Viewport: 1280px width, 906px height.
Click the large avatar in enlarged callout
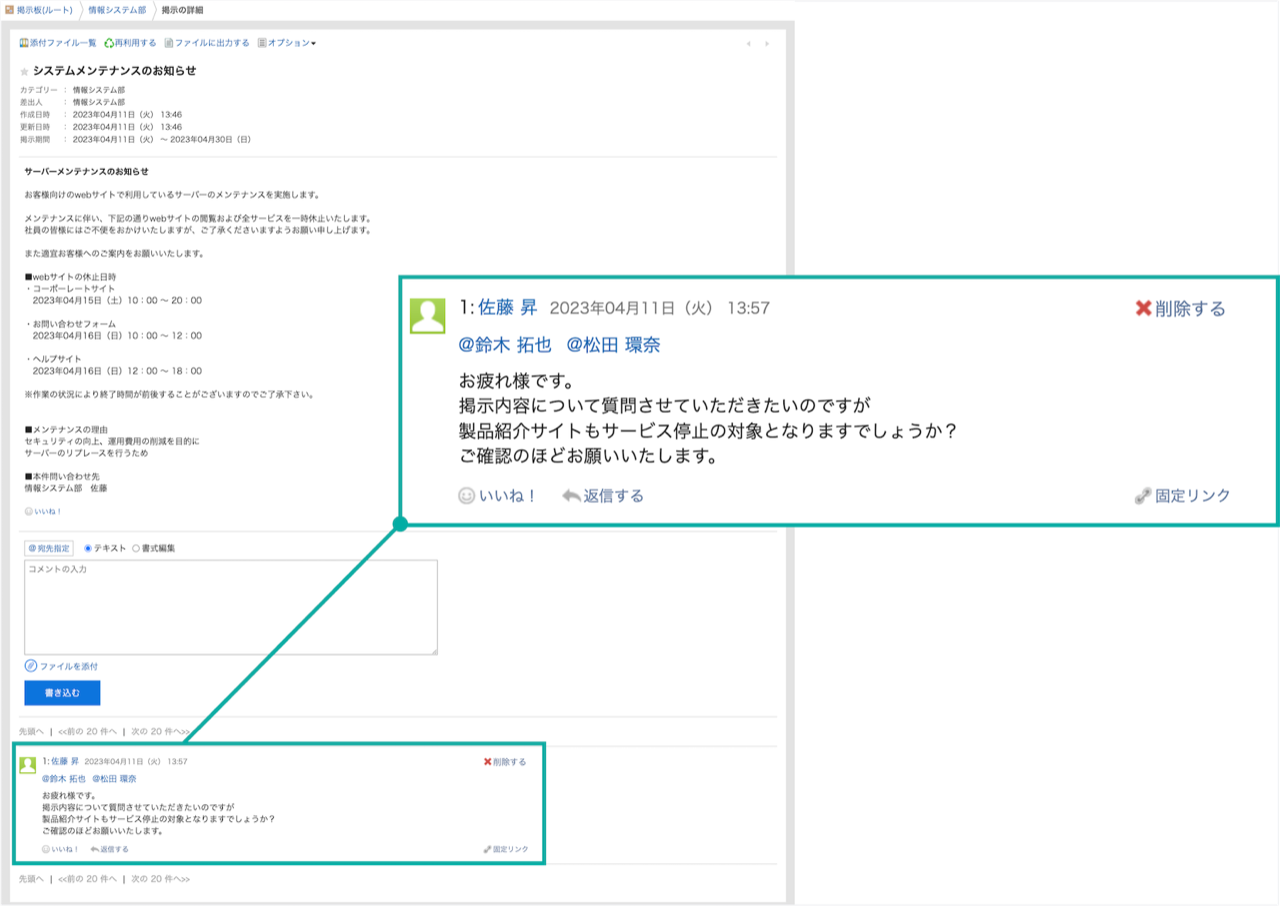[428, 315]
